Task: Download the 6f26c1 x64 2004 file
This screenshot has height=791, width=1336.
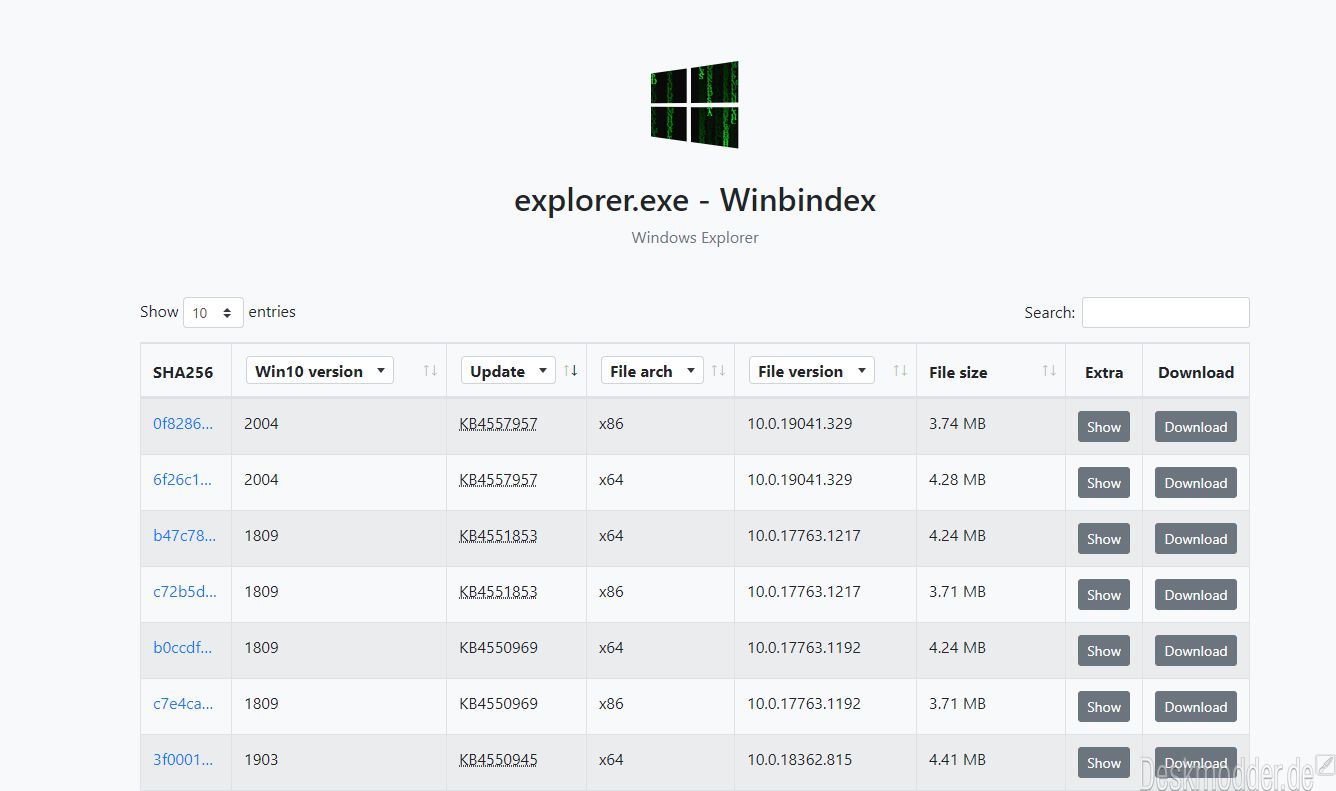Action: (x=1196, y=482)
